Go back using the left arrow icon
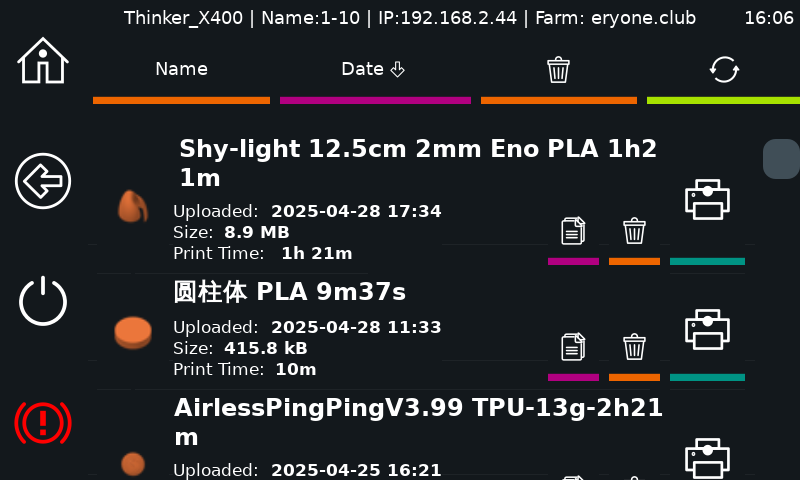Image resolution: width=800 pixels, height=480 pixels. [43, 181]
